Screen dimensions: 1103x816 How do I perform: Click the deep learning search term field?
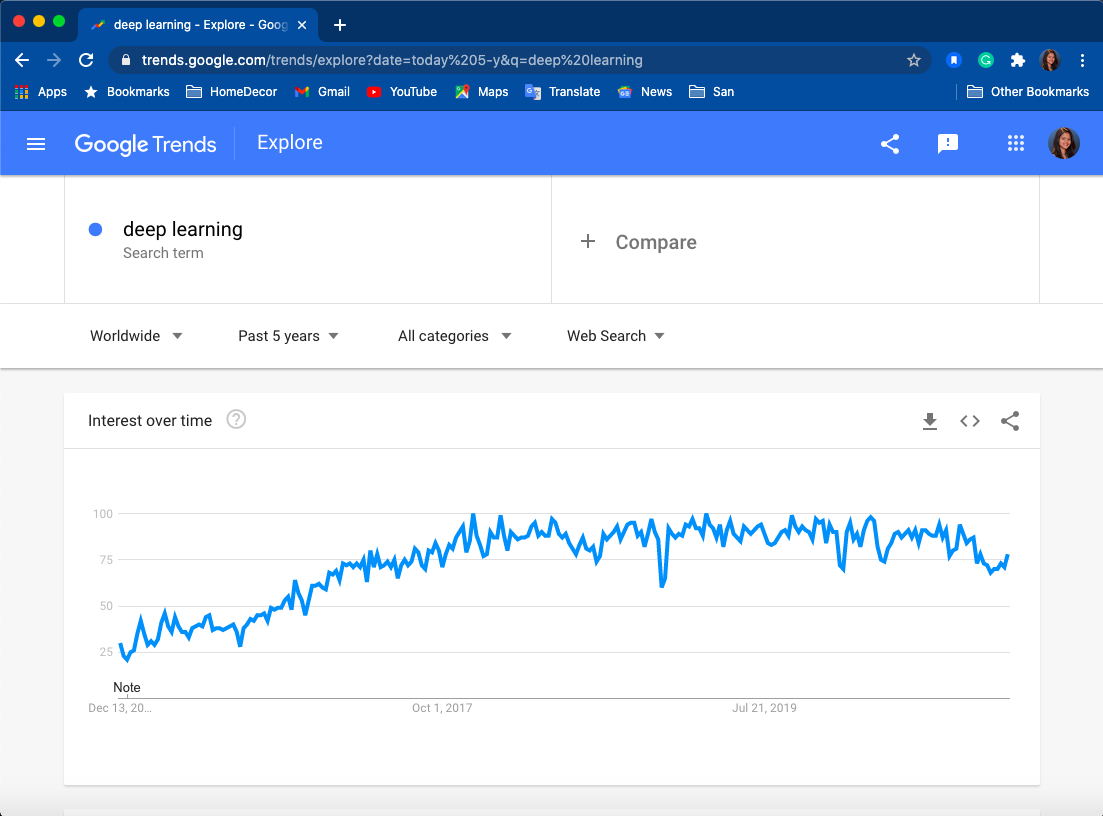[308, 240]
